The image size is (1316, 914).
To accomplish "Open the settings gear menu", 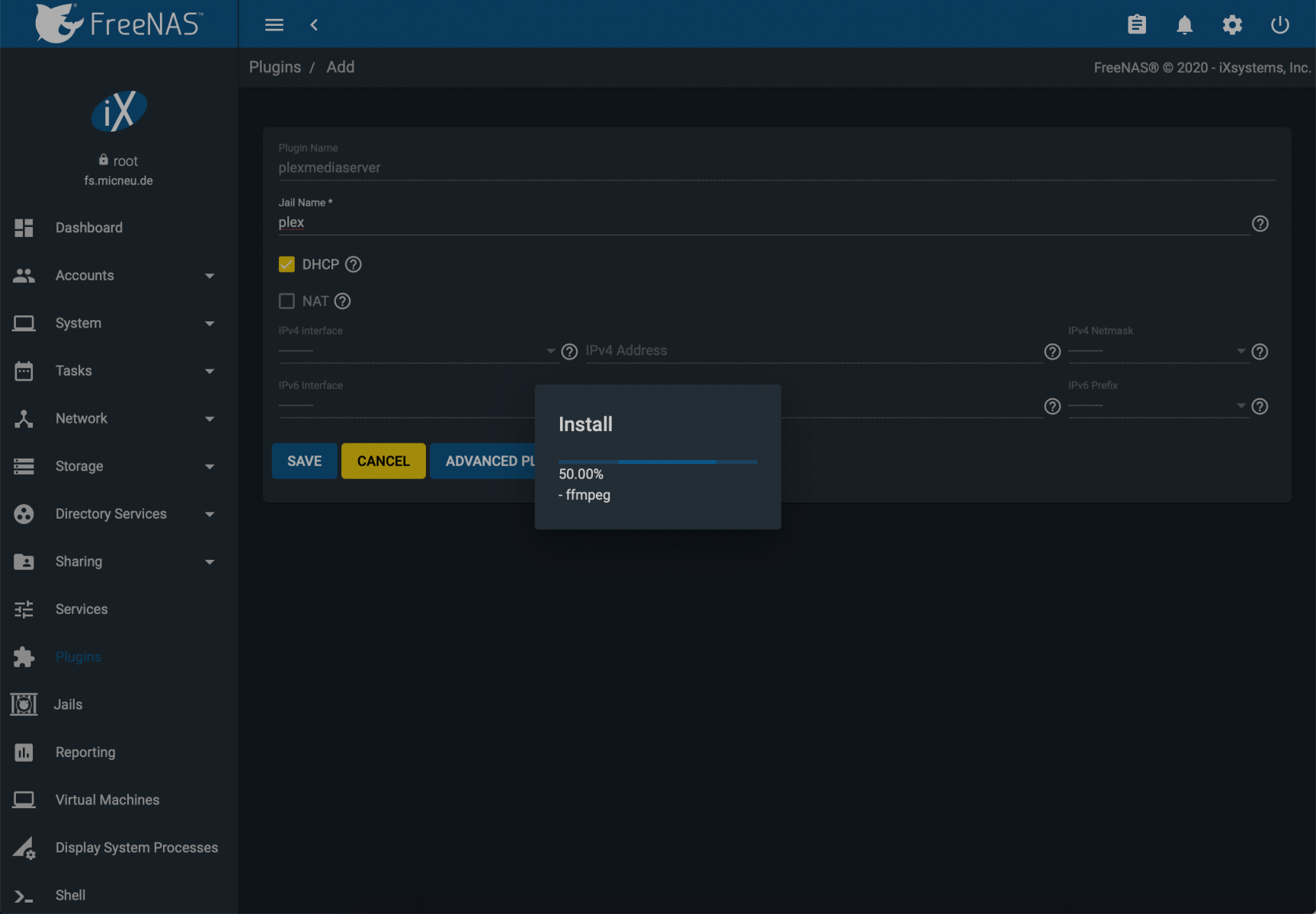I will 1232,25.
